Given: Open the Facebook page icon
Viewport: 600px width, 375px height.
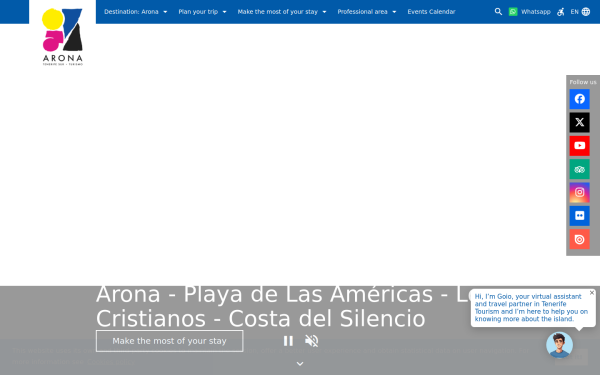Looking at the screenshot, I should pyautogui.click(x=579, y=99).
